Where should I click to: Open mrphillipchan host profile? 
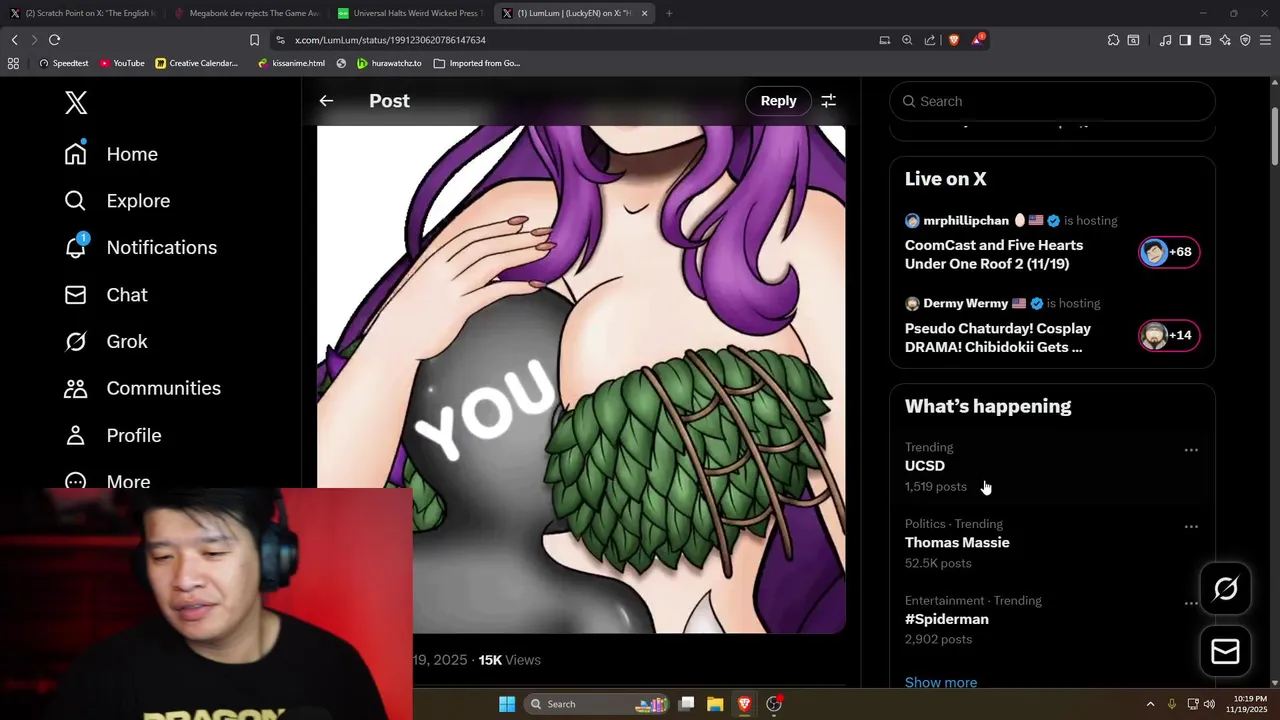pos(965,220)
